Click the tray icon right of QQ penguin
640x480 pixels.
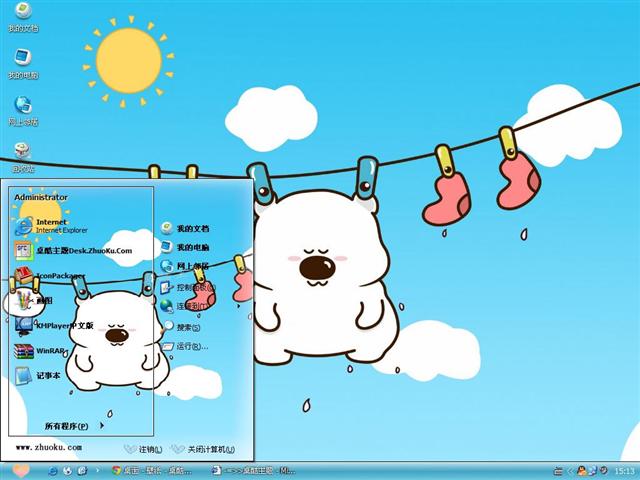coord(592,471)
